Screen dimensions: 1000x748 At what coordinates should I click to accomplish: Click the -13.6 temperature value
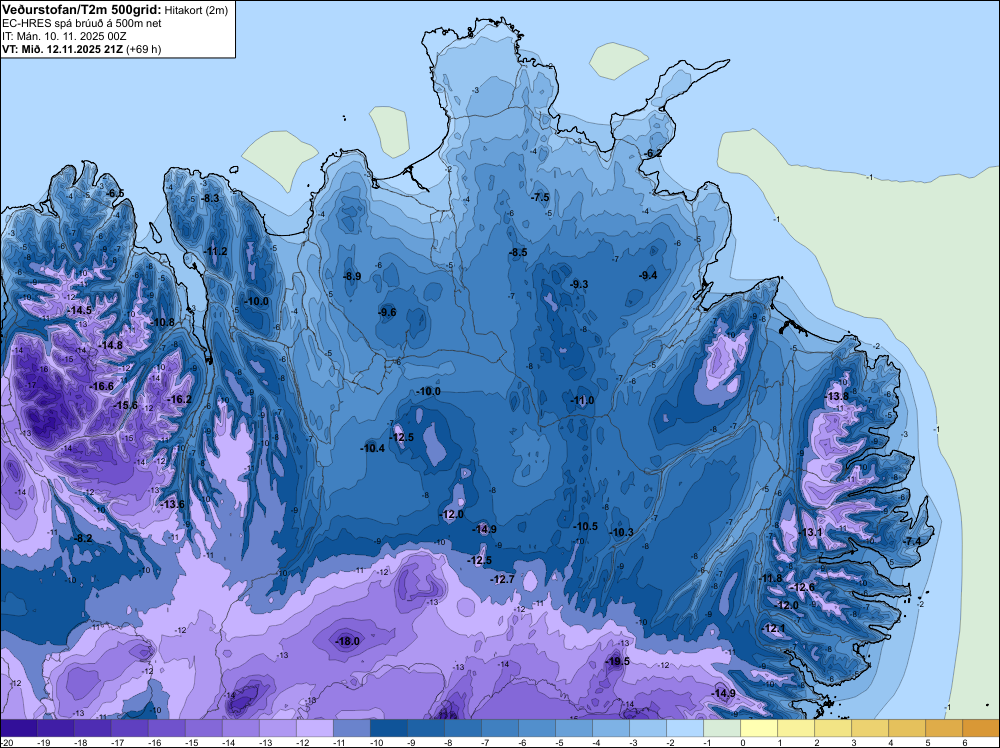click(x=172, y=504)
